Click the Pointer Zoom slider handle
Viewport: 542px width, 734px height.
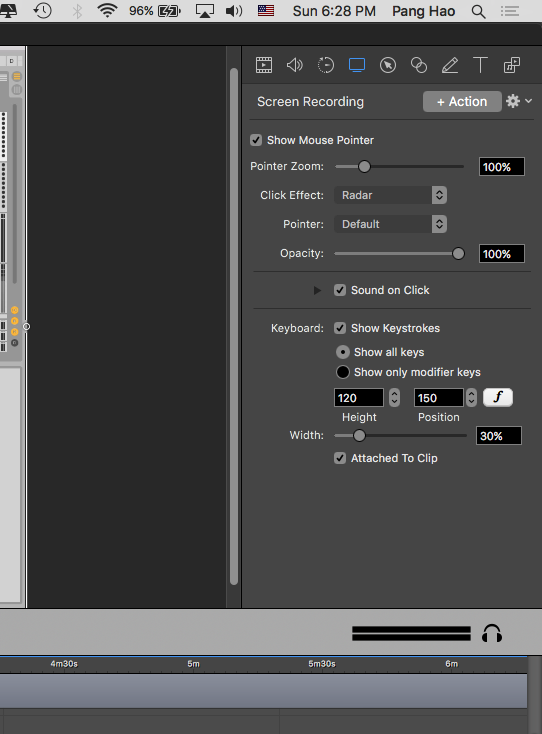(364, 166)
